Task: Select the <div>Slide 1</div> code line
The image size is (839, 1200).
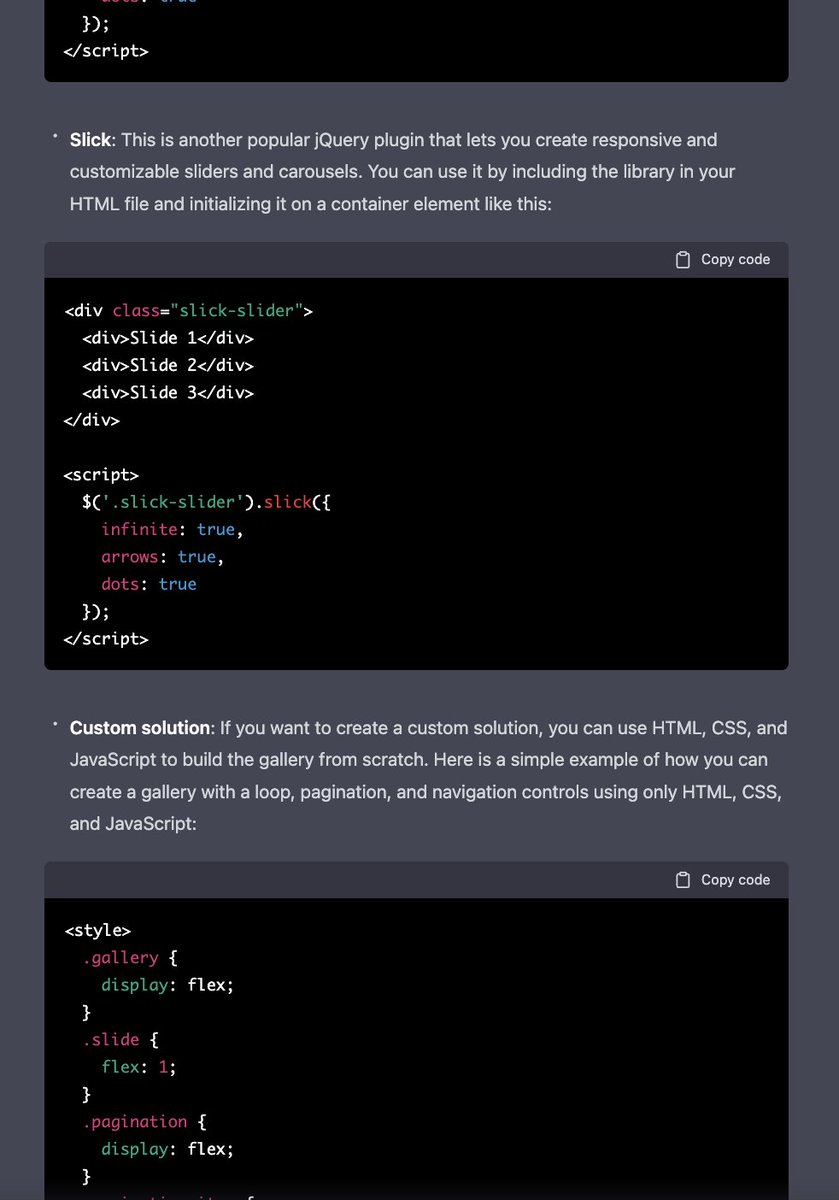Action: click(x=168, y=338)
